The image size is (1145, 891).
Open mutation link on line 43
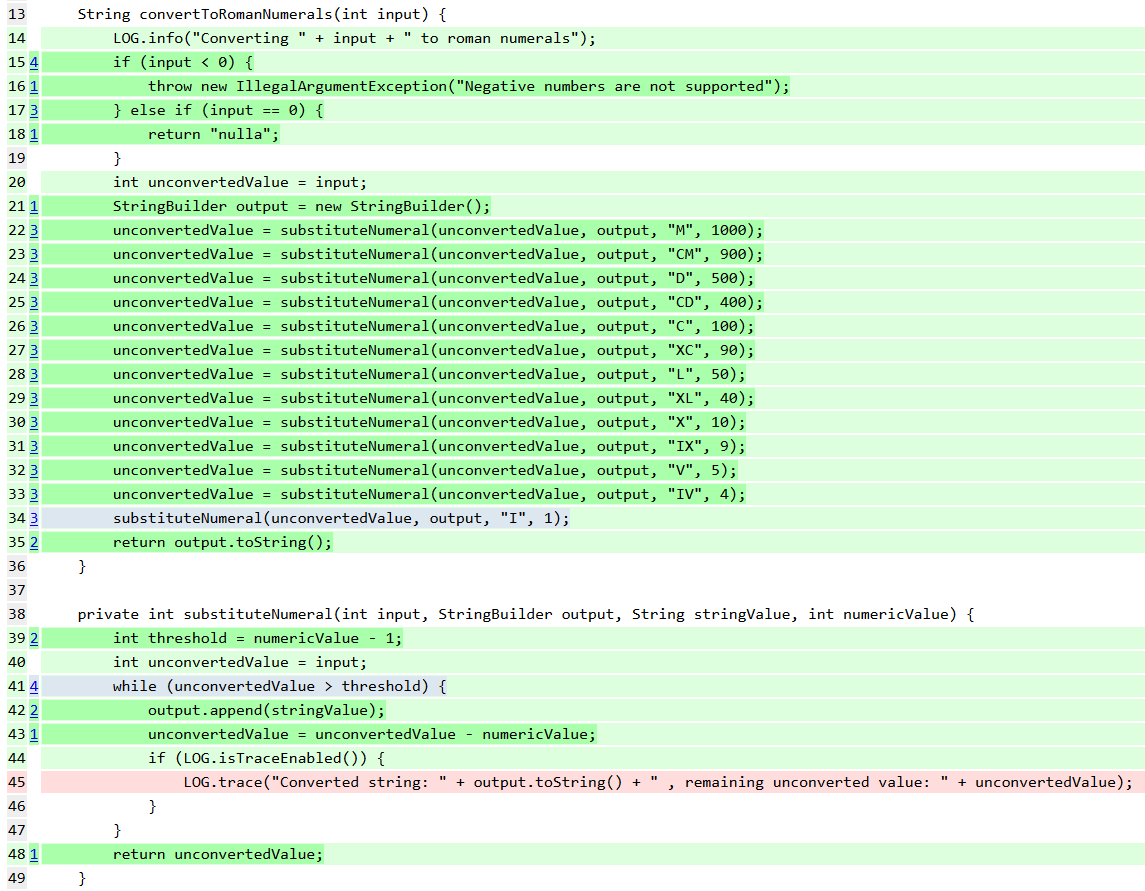click(x=34, y=734)
